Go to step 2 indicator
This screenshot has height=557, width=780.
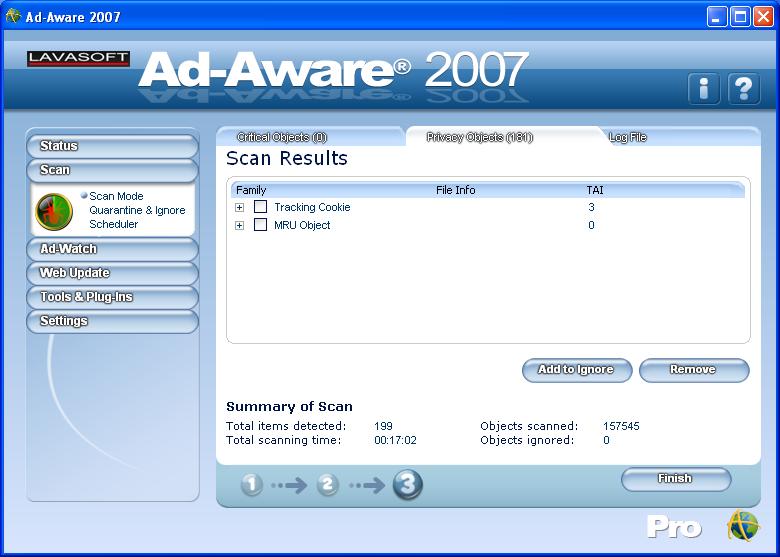[x=327, y=484]
